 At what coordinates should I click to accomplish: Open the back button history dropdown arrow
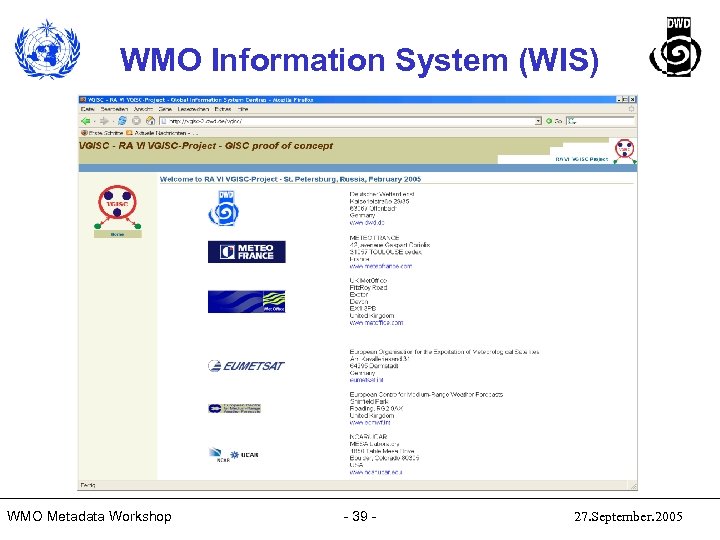(94, 121)
